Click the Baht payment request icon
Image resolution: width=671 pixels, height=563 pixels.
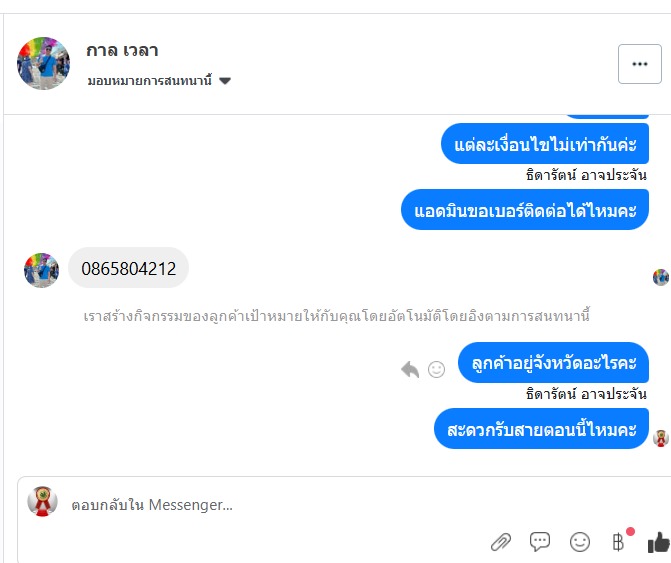pyautogui.click(x=619, y=542)
